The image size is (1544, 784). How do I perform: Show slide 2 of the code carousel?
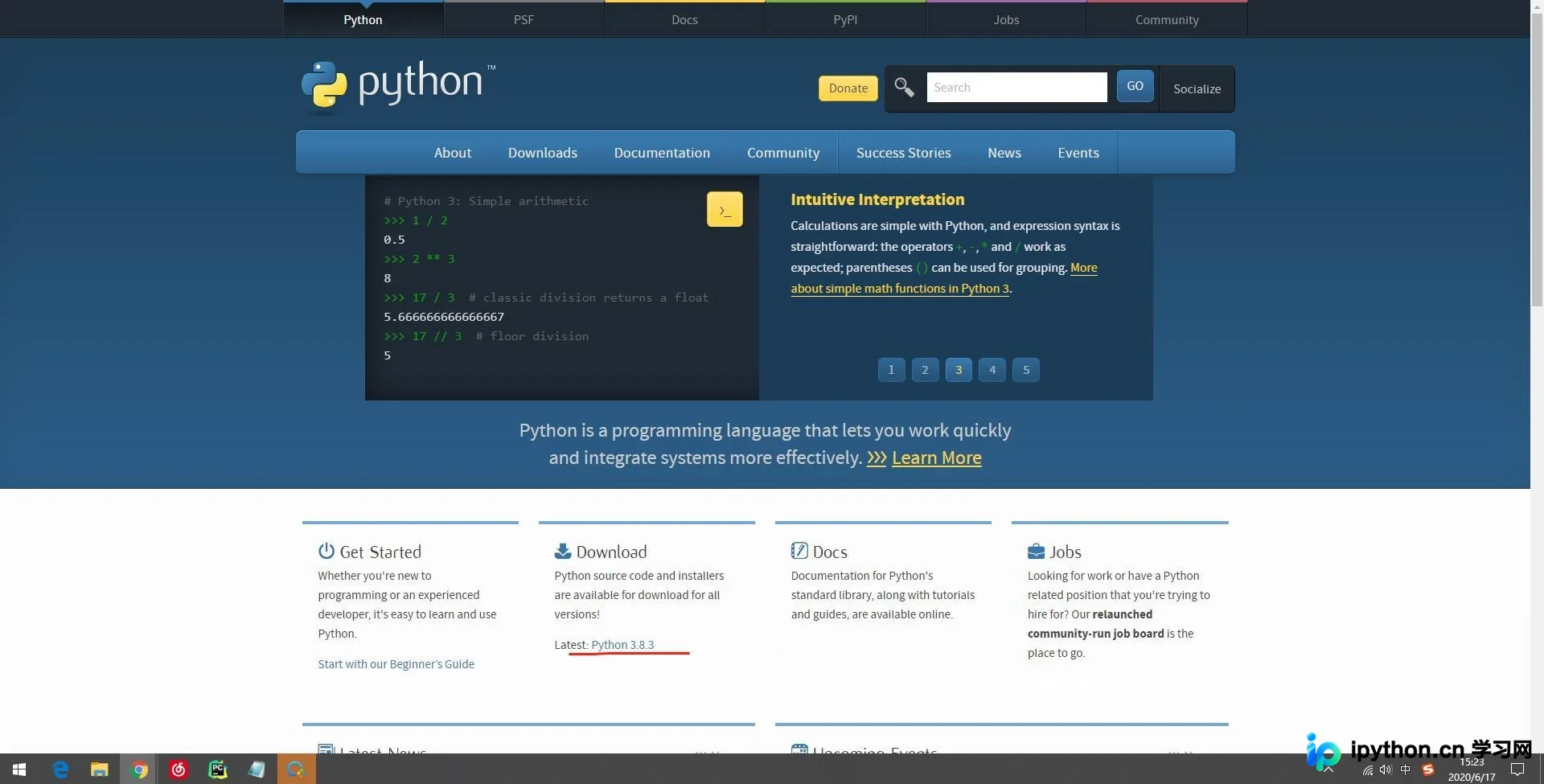[925, 370]
